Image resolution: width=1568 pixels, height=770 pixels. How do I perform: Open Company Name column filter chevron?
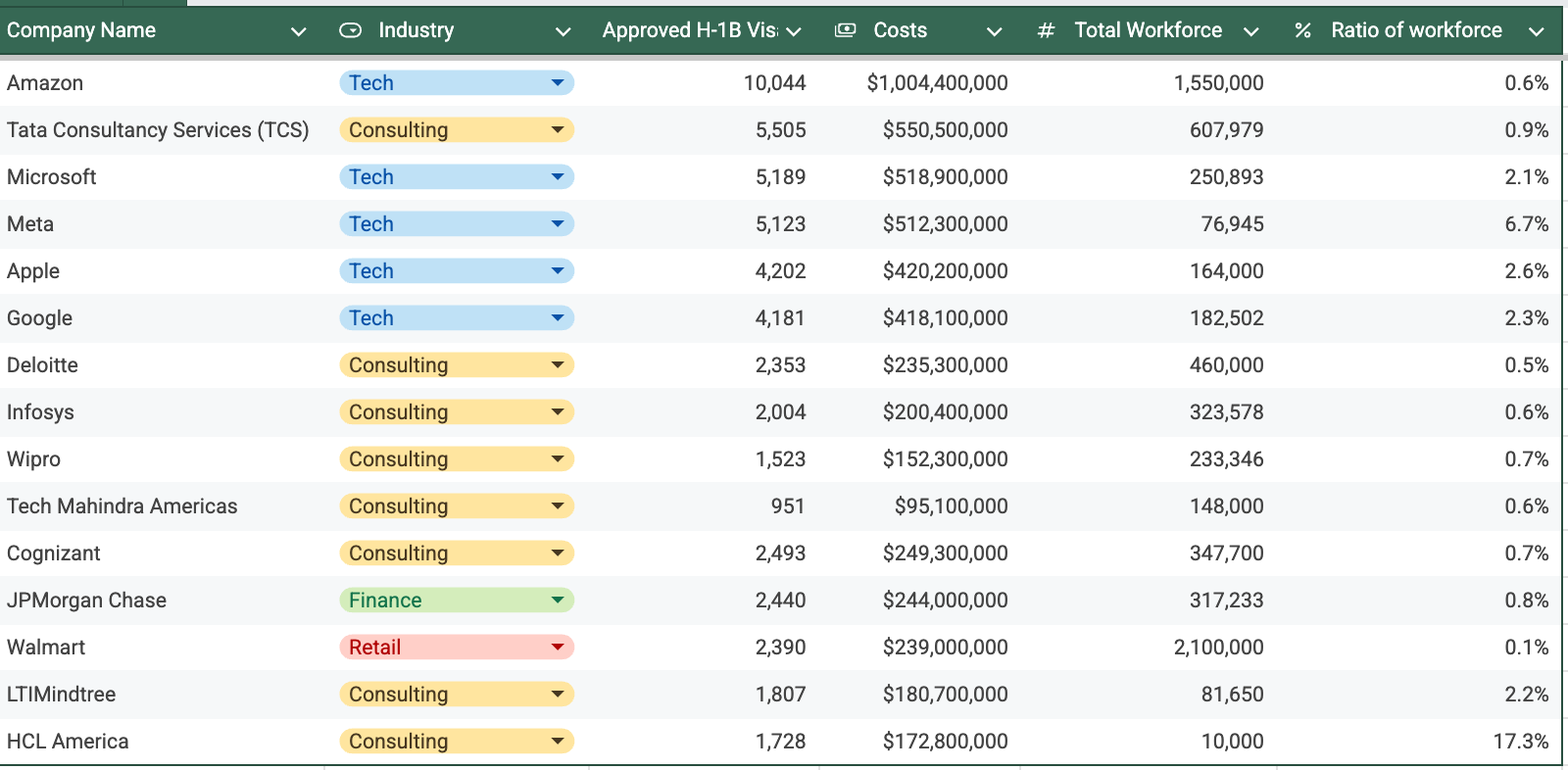[x=299, y=31]
